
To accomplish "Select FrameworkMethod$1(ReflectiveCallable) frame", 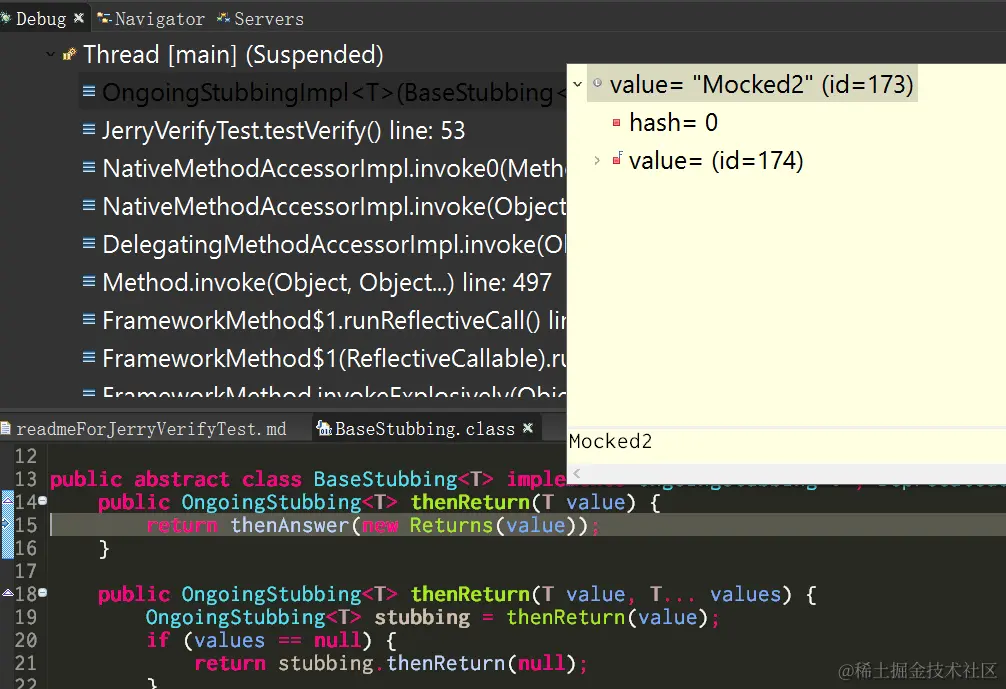I will pyautogui.click(x=334, y=358).
